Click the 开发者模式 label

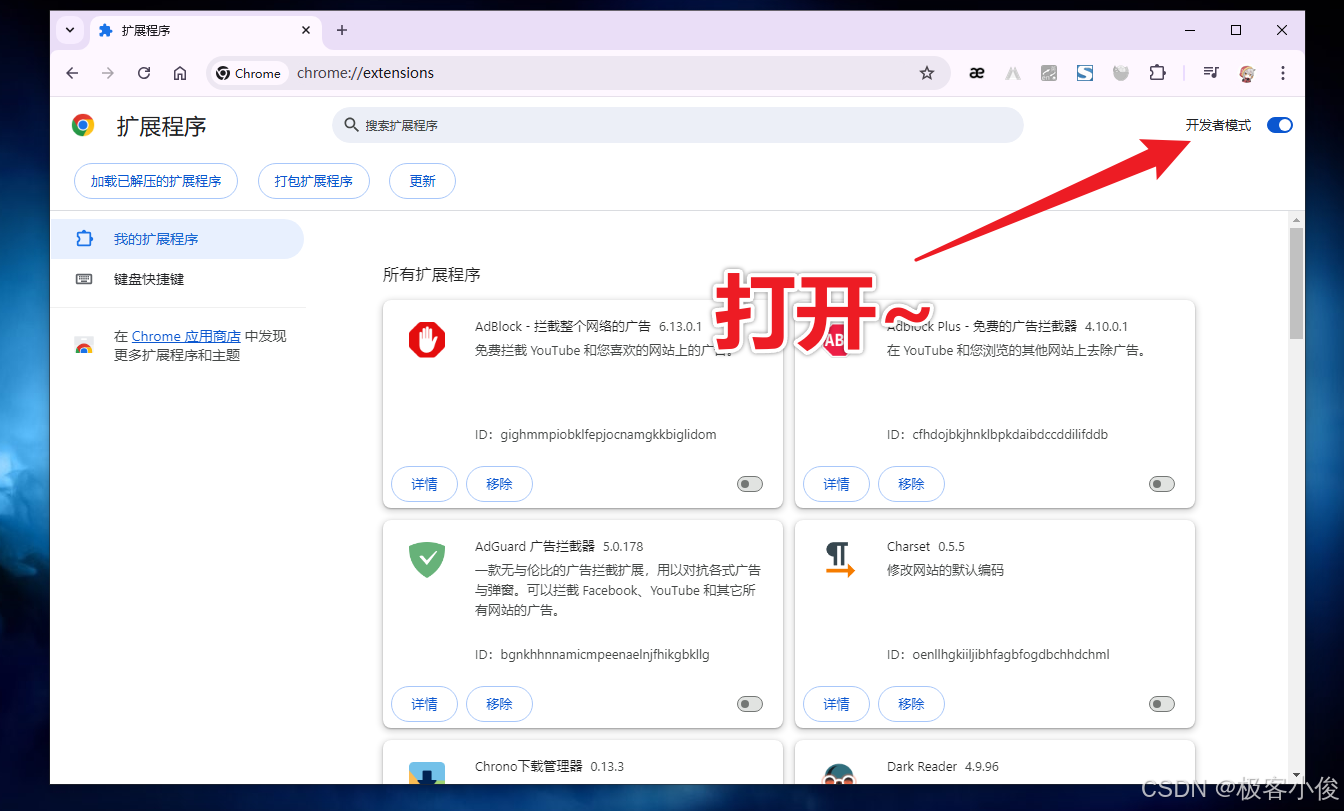(1218, 125)
